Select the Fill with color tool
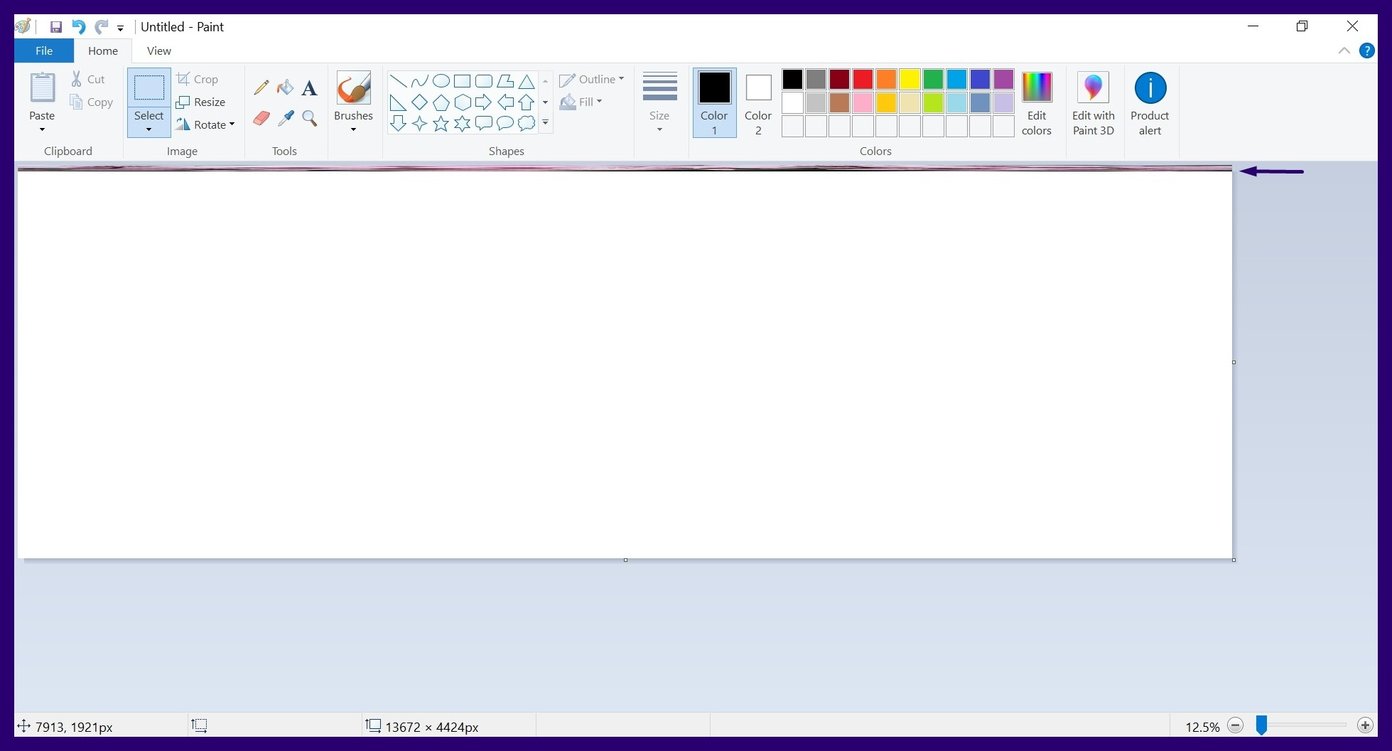 (x=285, y=87)
